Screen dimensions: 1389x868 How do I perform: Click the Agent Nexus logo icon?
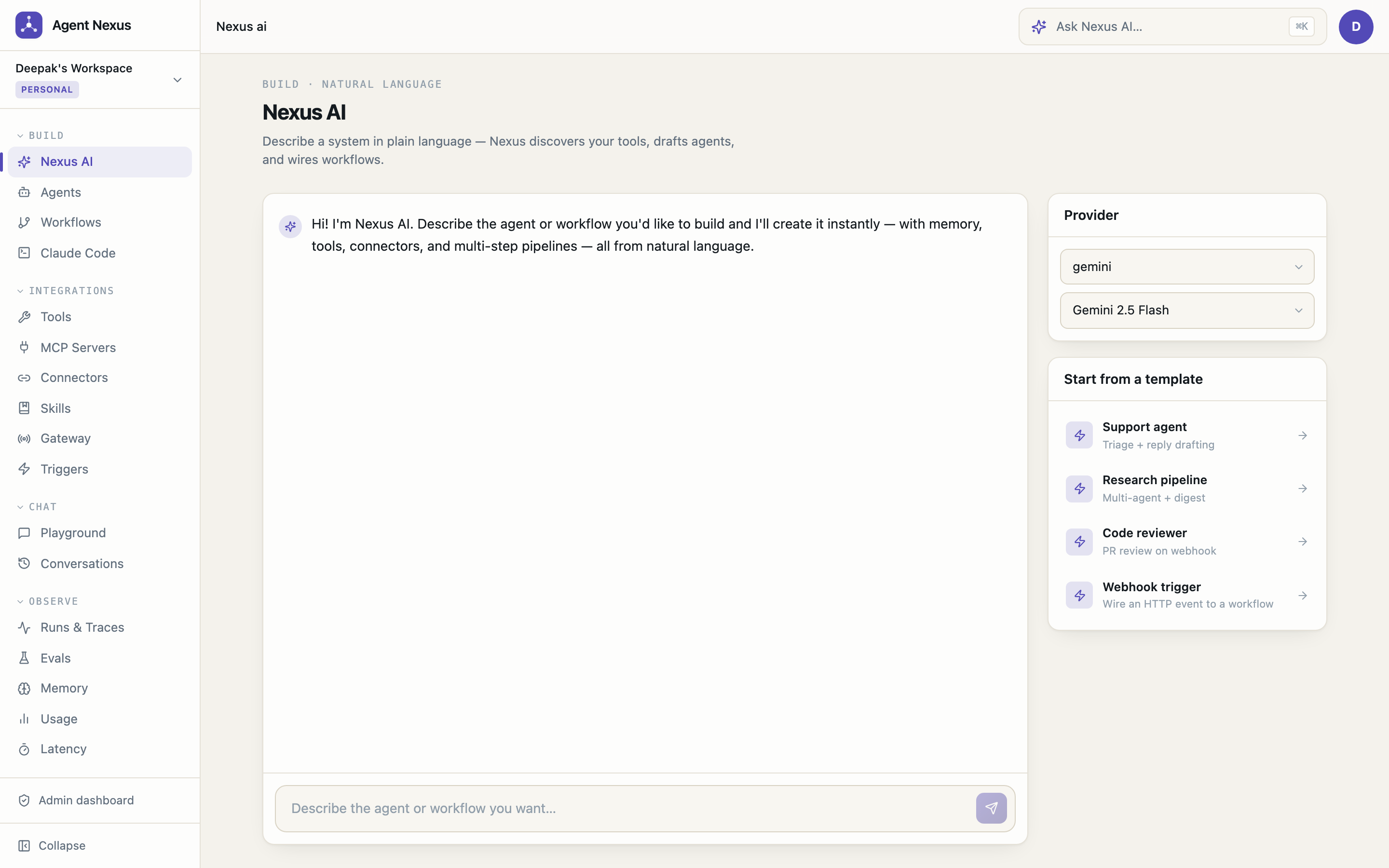(29, 25)
